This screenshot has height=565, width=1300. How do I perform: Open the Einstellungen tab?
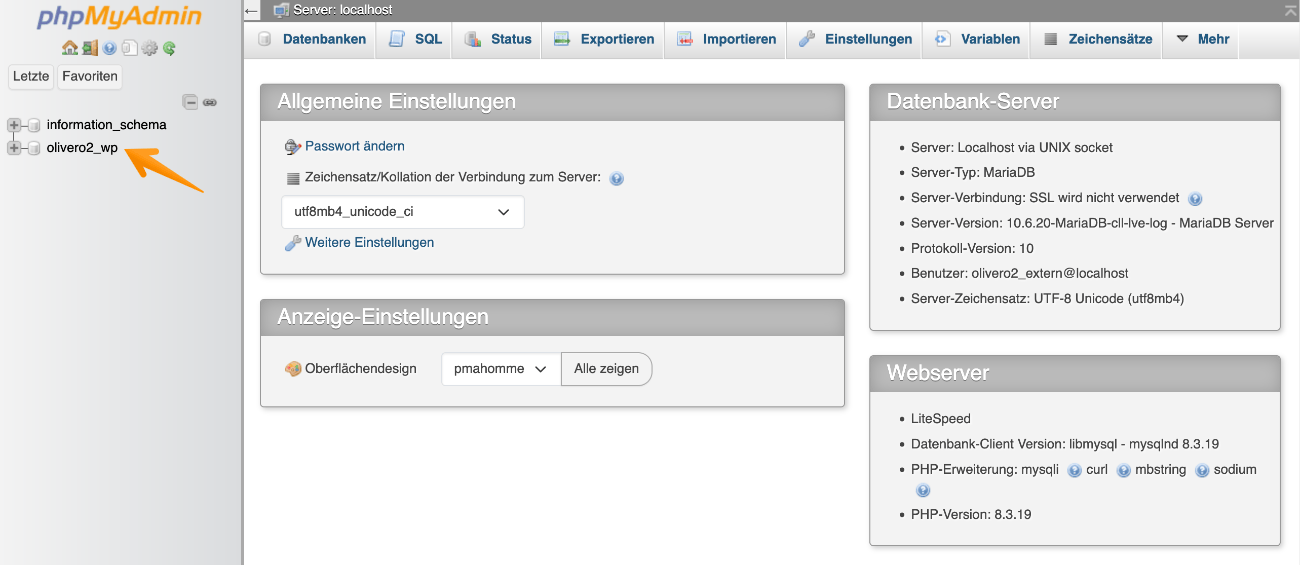[855, 39]
